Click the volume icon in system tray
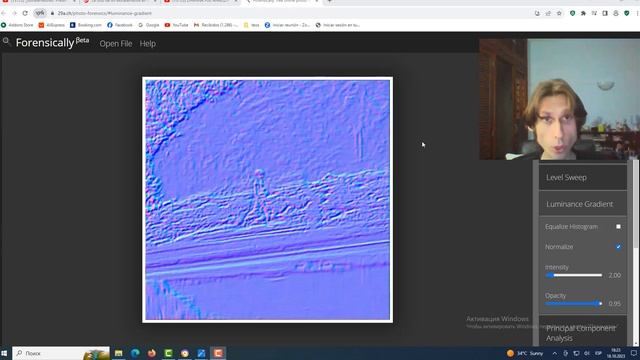This screenshot has width=640, height=360. click(x=587, y=353)
